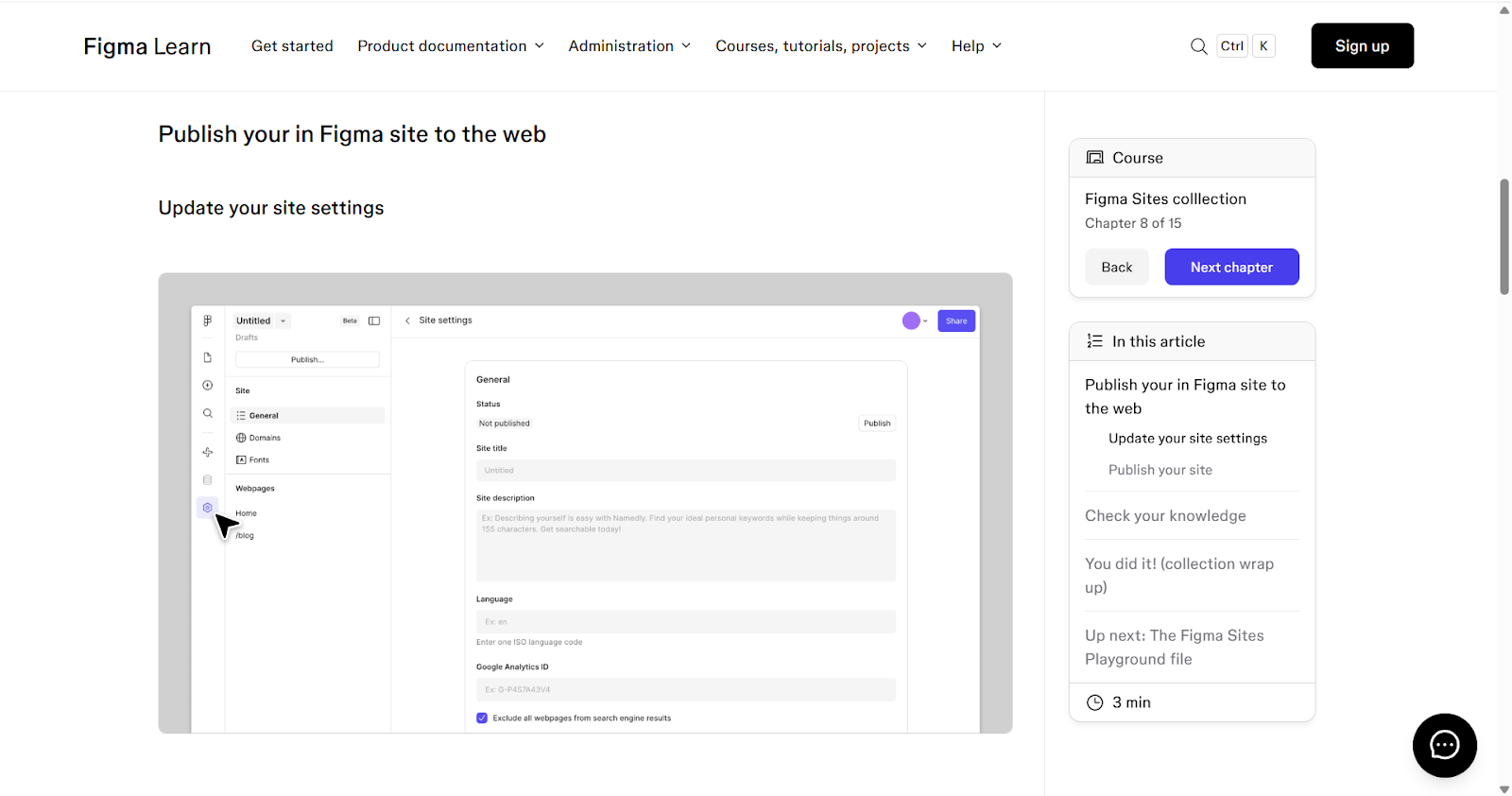
Task: Jump to Update your site settings in the sidebar
Action: pos(1188,439)
